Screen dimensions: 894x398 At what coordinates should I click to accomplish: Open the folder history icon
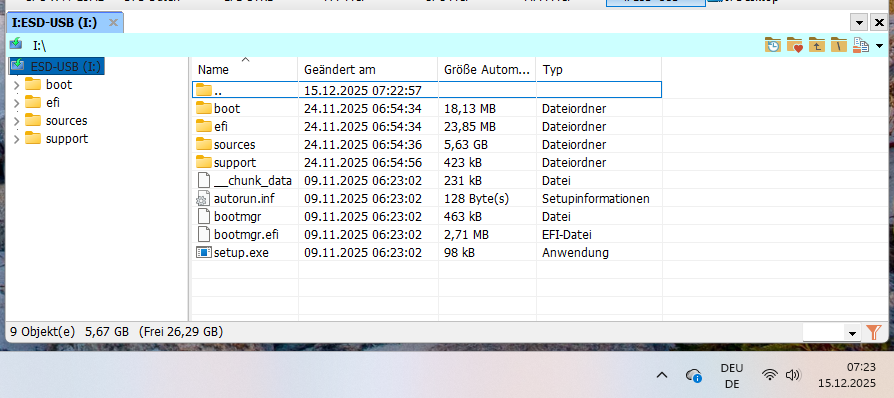tap(773, 45)
